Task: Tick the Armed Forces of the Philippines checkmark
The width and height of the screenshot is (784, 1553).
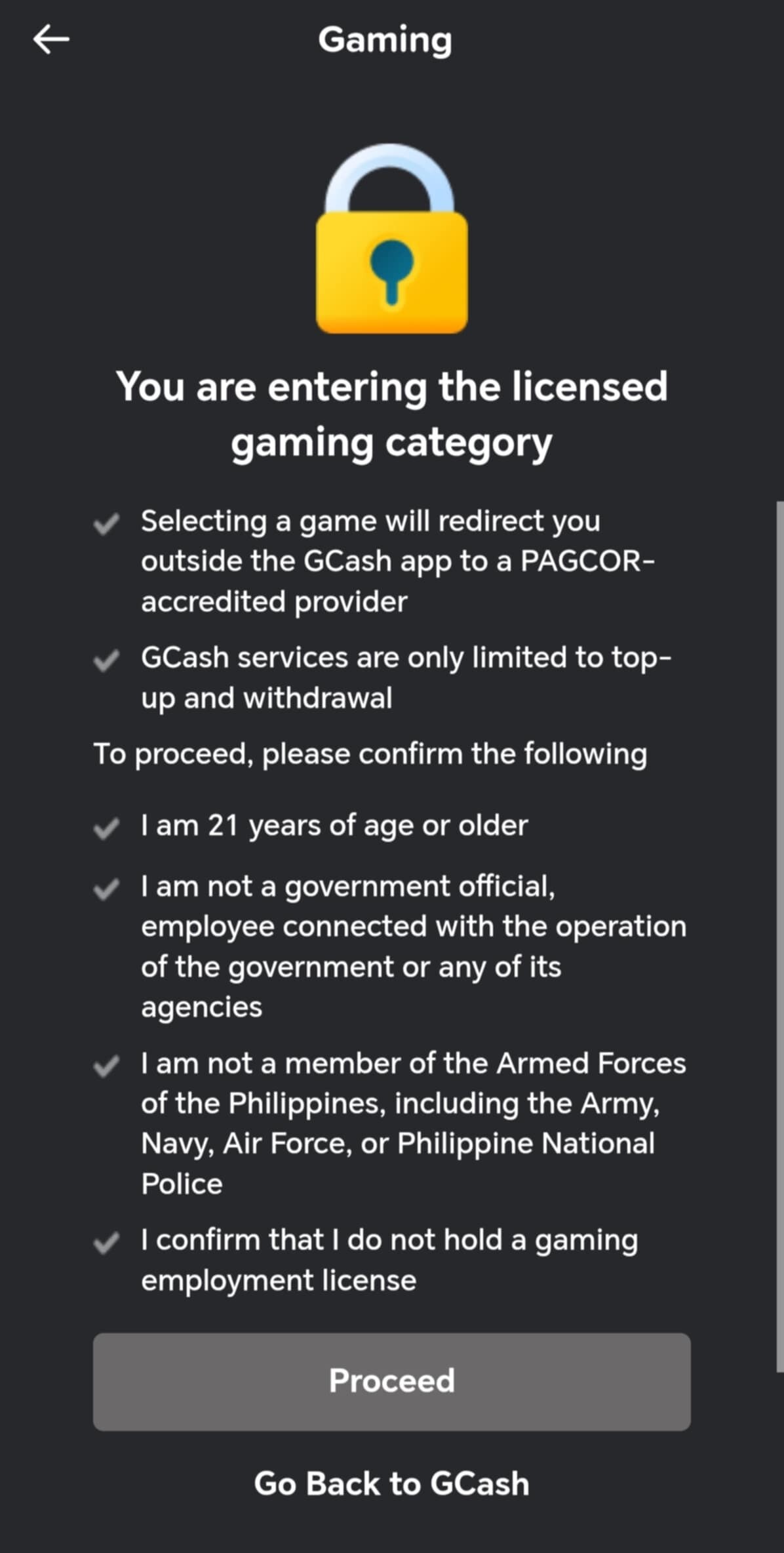Action: click(x=106, y=1066)
